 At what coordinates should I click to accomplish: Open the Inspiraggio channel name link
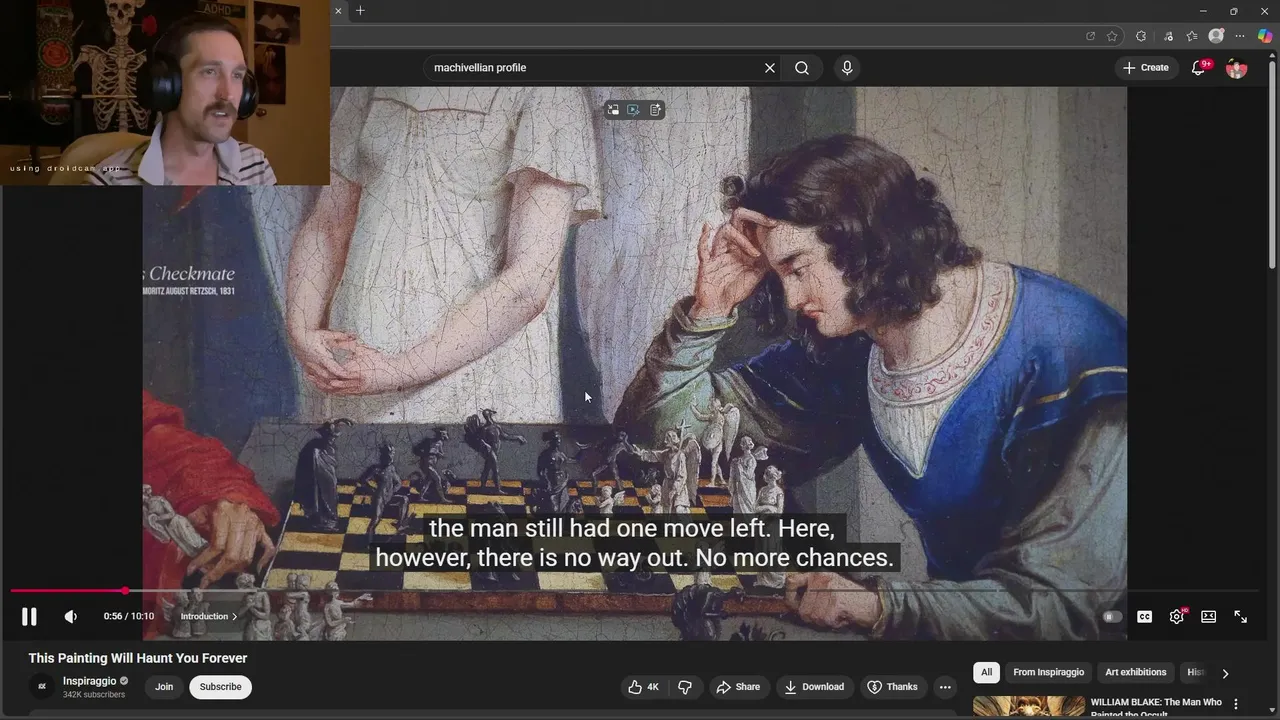point(90,681)
